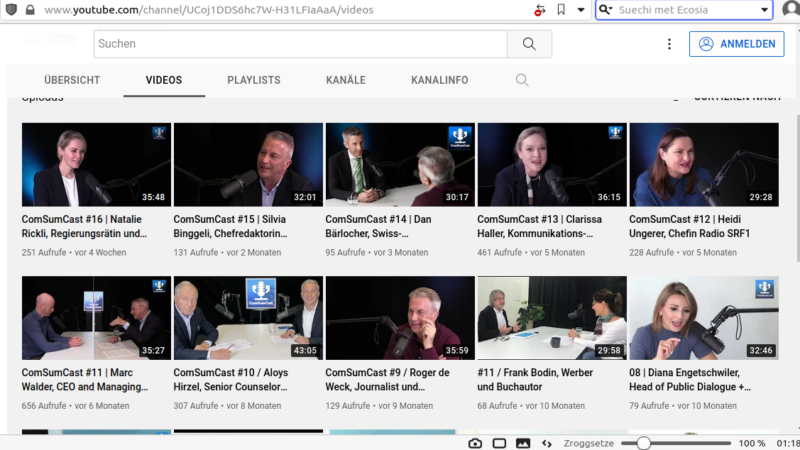Viewport: 800px width, 450px height.
Task: Click title 'ComSumCast #13 | Clarissa Haller'
Action: (x=539, y=226)
